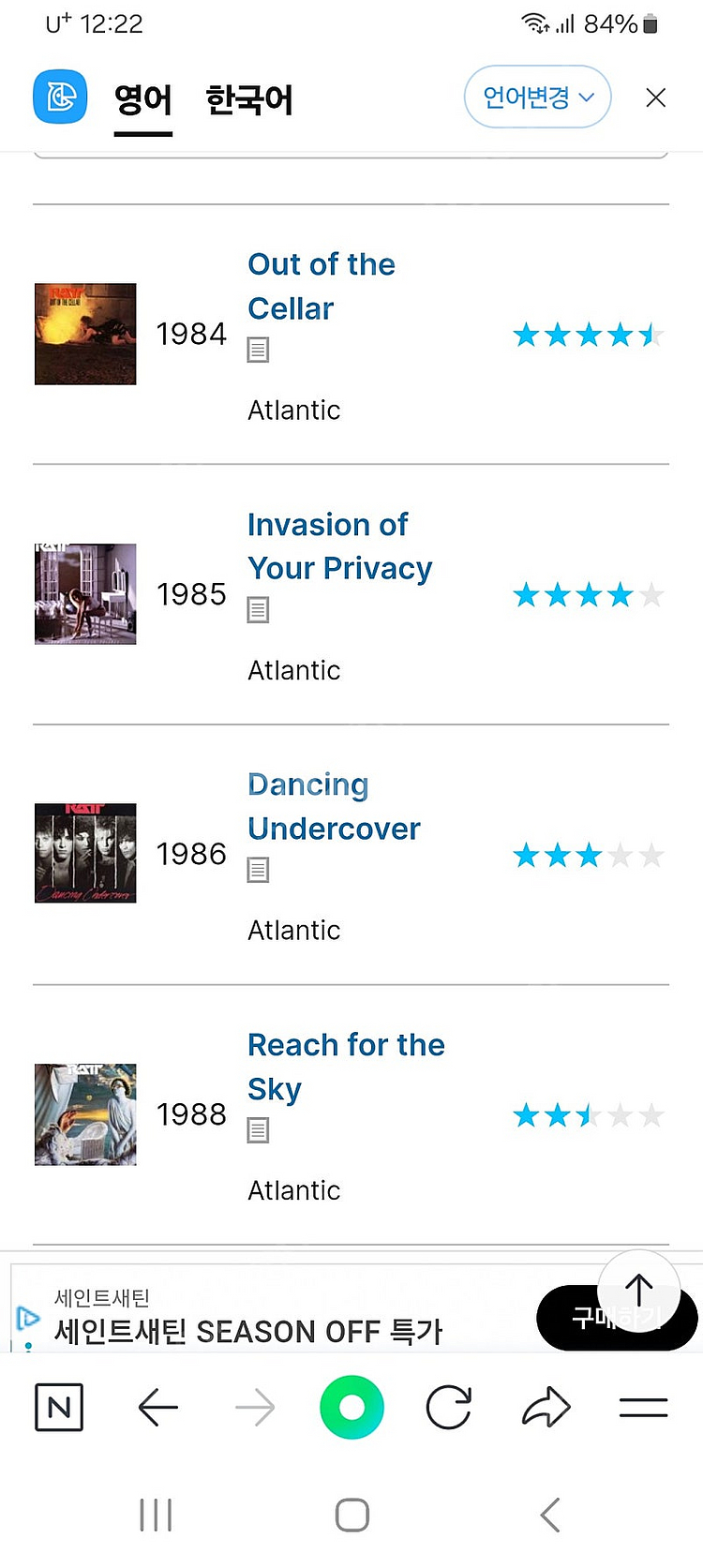703x1568 pixels.
Task: Open the Dancing Undercover album link
Action: point(334,806)
